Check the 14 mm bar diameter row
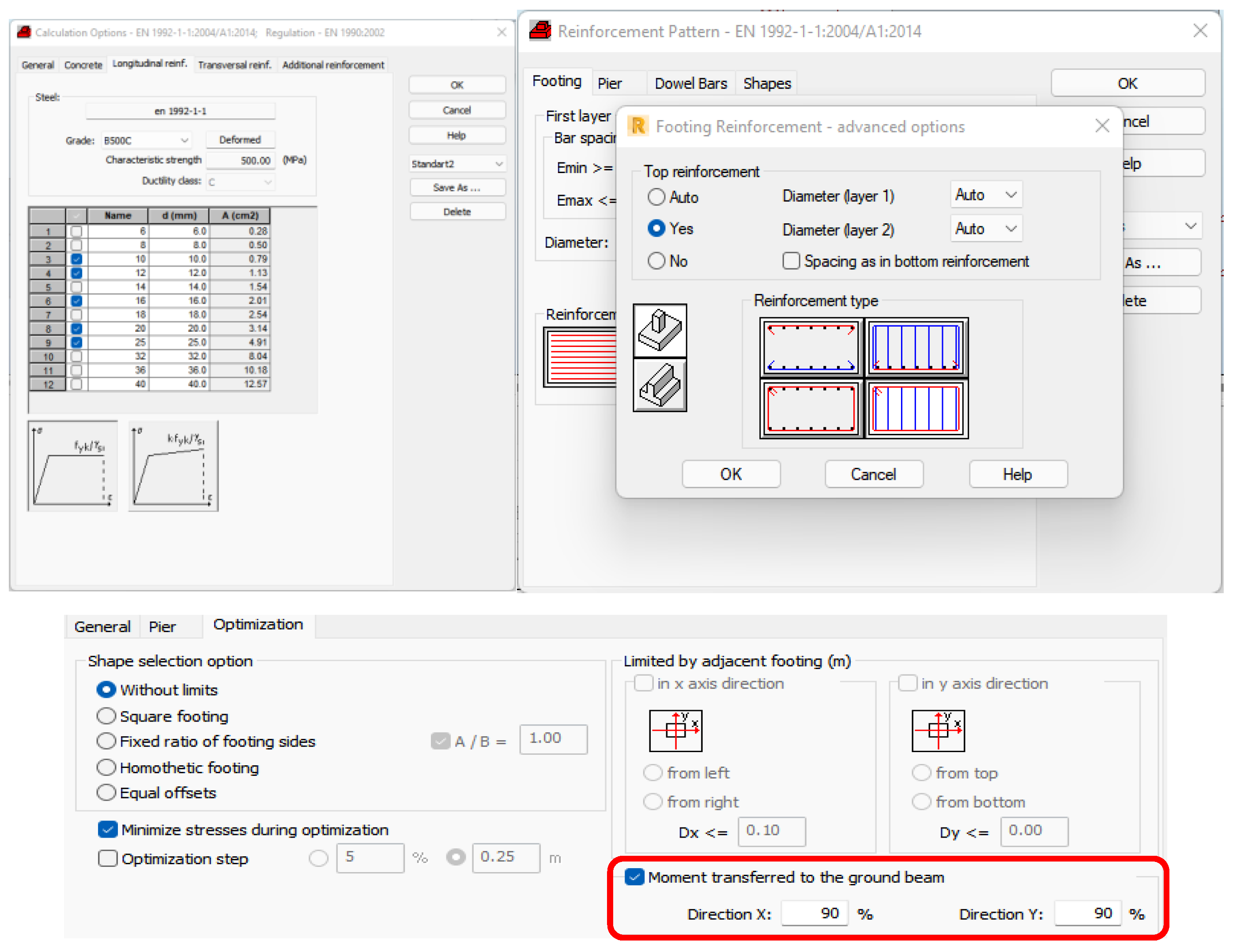1233x952 pixels. [x=76, y=287]
